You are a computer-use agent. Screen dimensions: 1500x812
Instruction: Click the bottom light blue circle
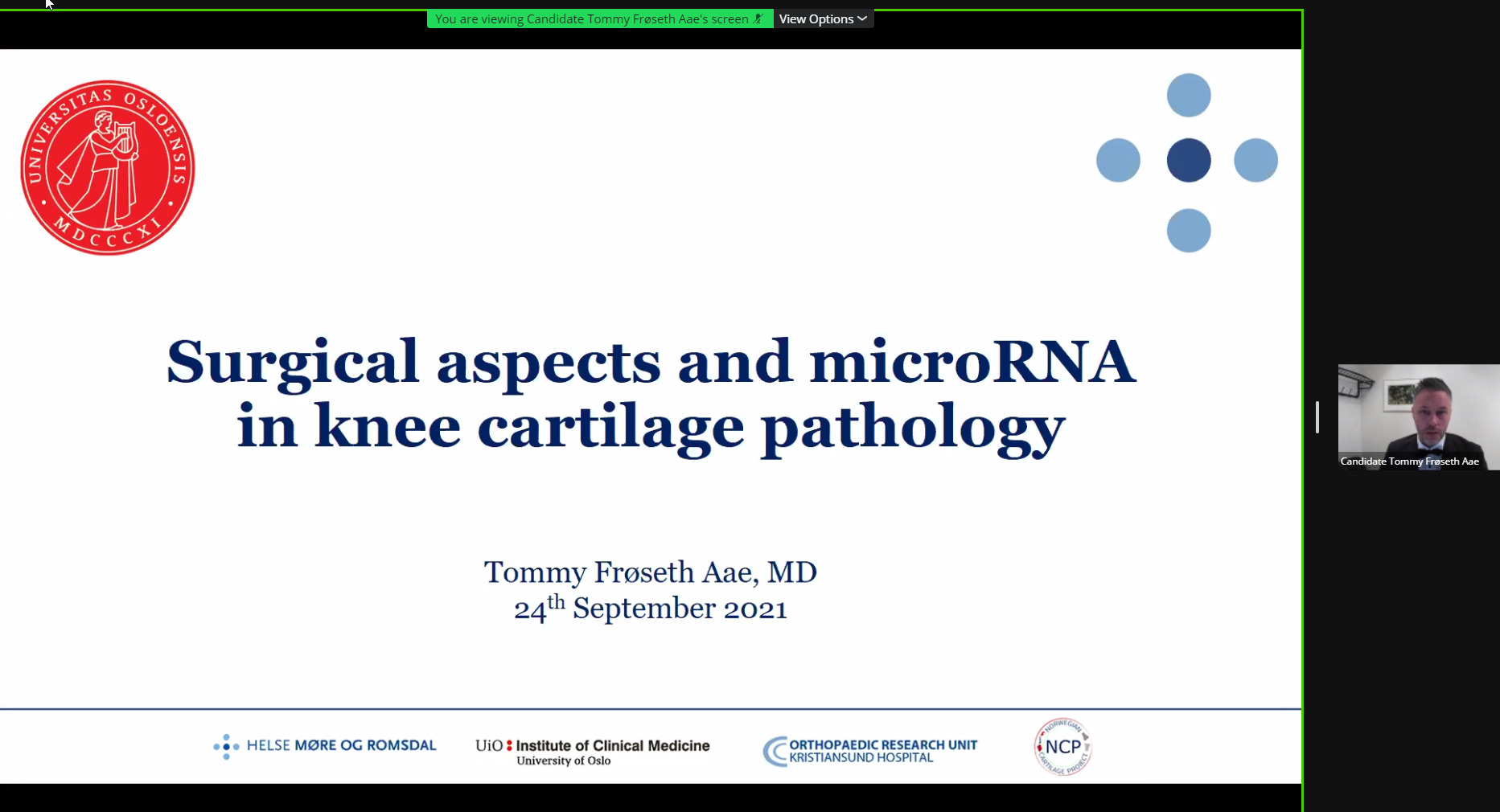1188,231
